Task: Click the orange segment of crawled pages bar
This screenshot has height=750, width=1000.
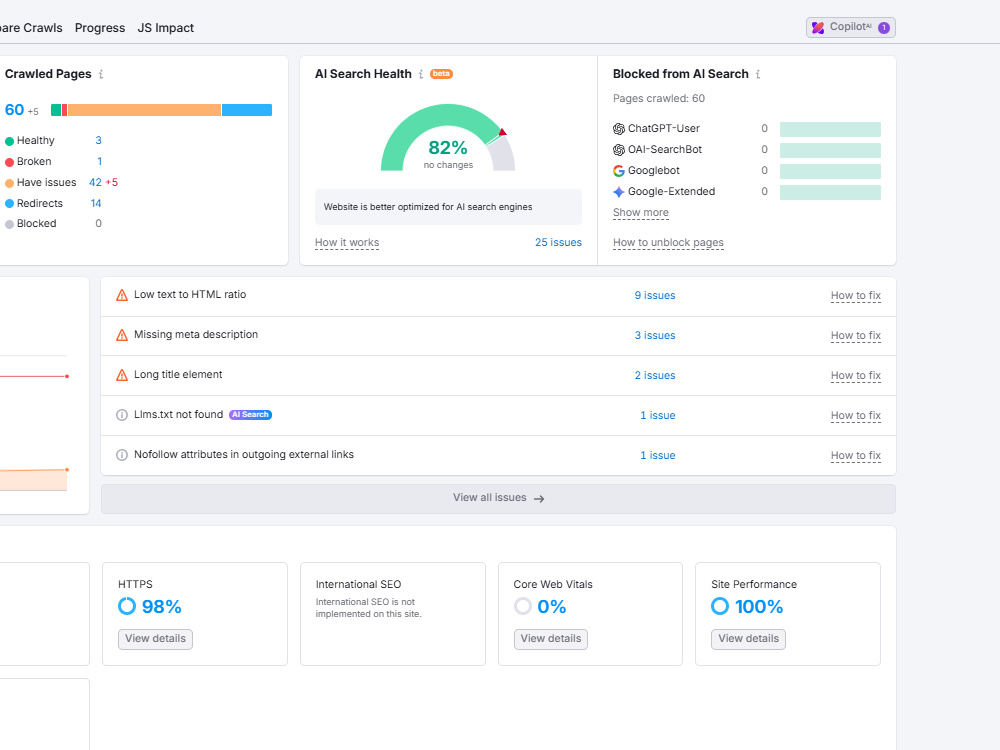Action: click(144, 110)
